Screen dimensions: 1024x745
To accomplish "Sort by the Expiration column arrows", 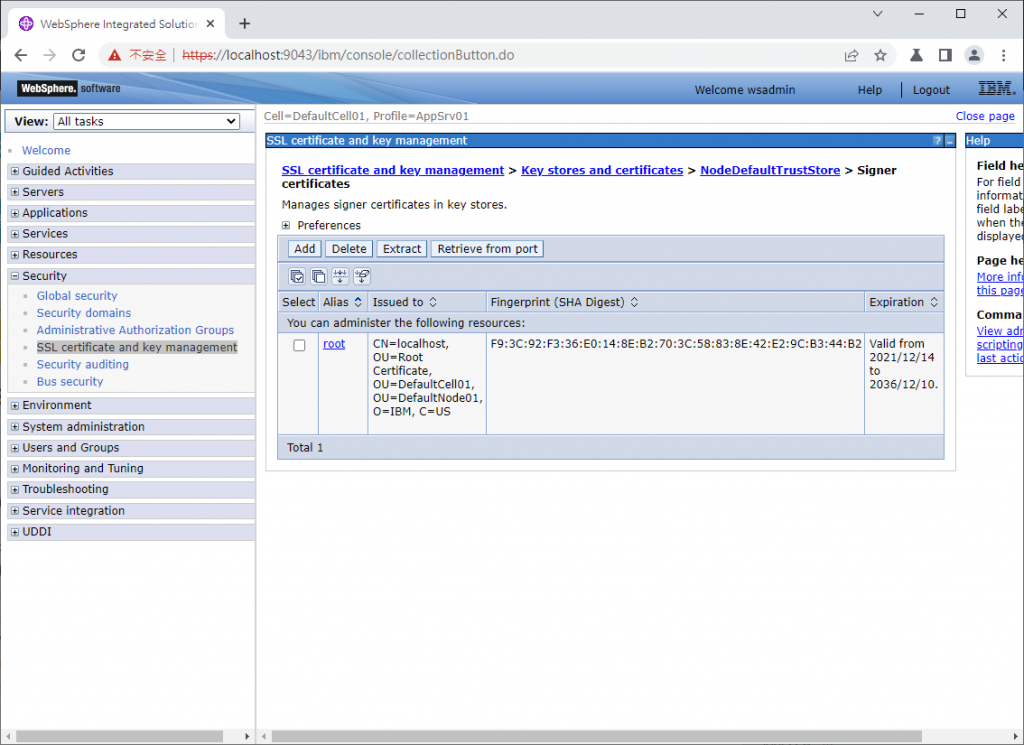I will click(x=934, y=302).
